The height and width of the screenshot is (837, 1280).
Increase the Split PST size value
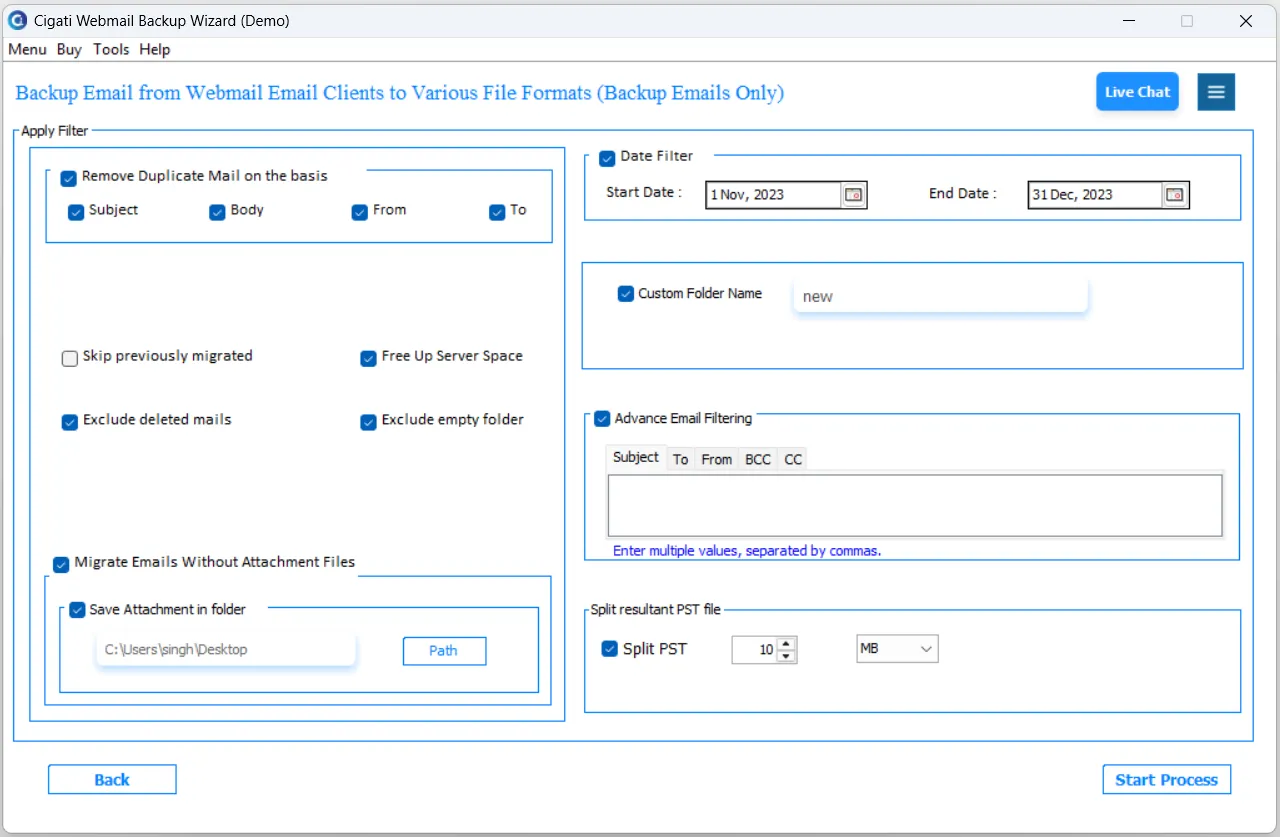(x=787, y=644)
